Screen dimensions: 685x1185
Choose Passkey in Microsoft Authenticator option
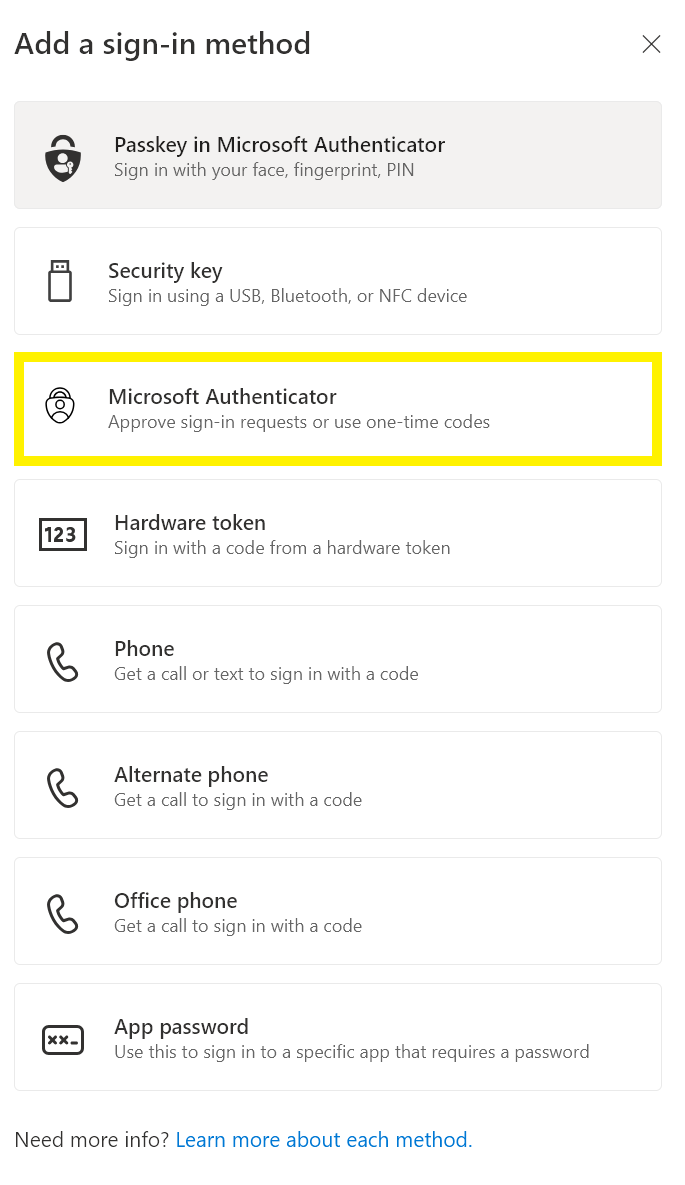[x=338, y=155]
